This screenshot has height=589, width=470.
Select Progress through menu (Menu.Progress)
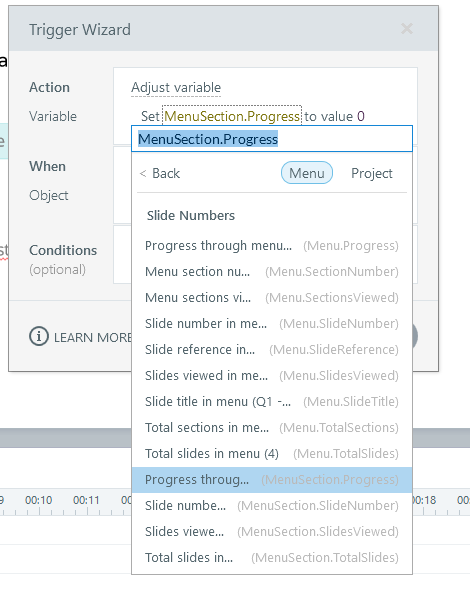[x=272, y=246]
